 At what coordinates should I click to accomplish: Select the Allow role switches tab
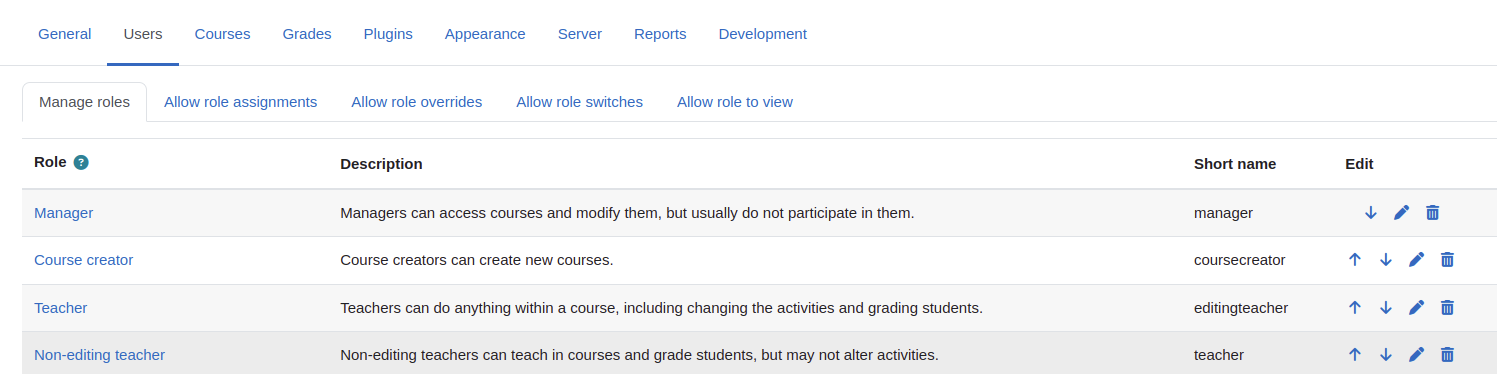point(579,102)
